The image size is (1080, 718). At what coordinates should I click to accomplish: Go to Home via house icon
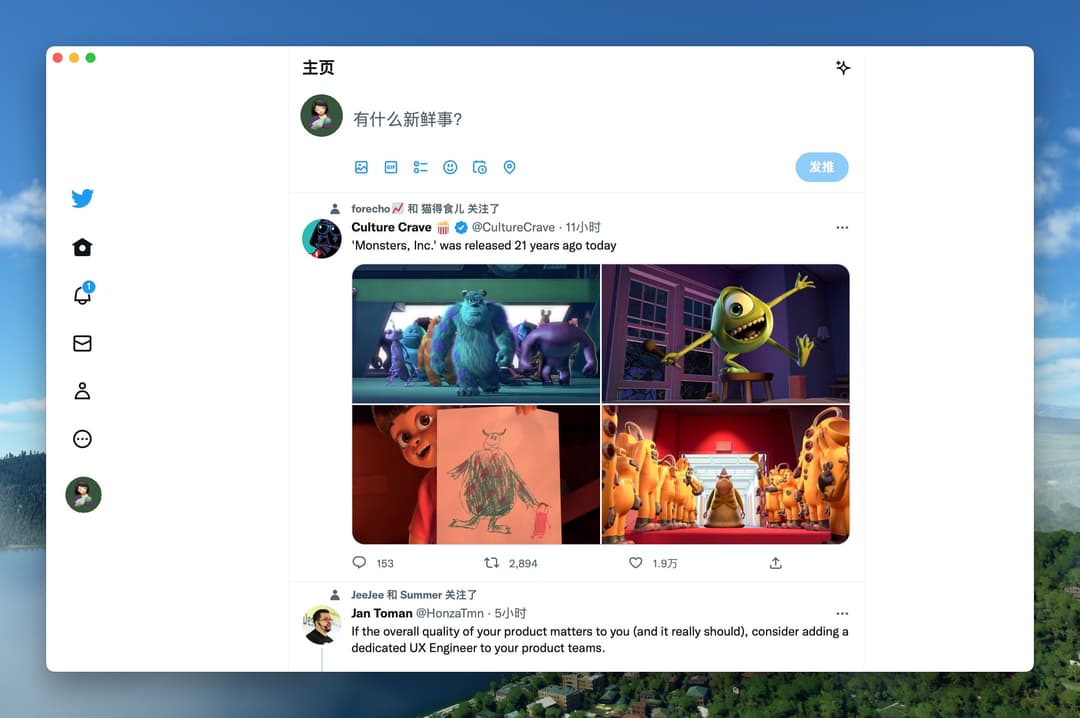83,247
